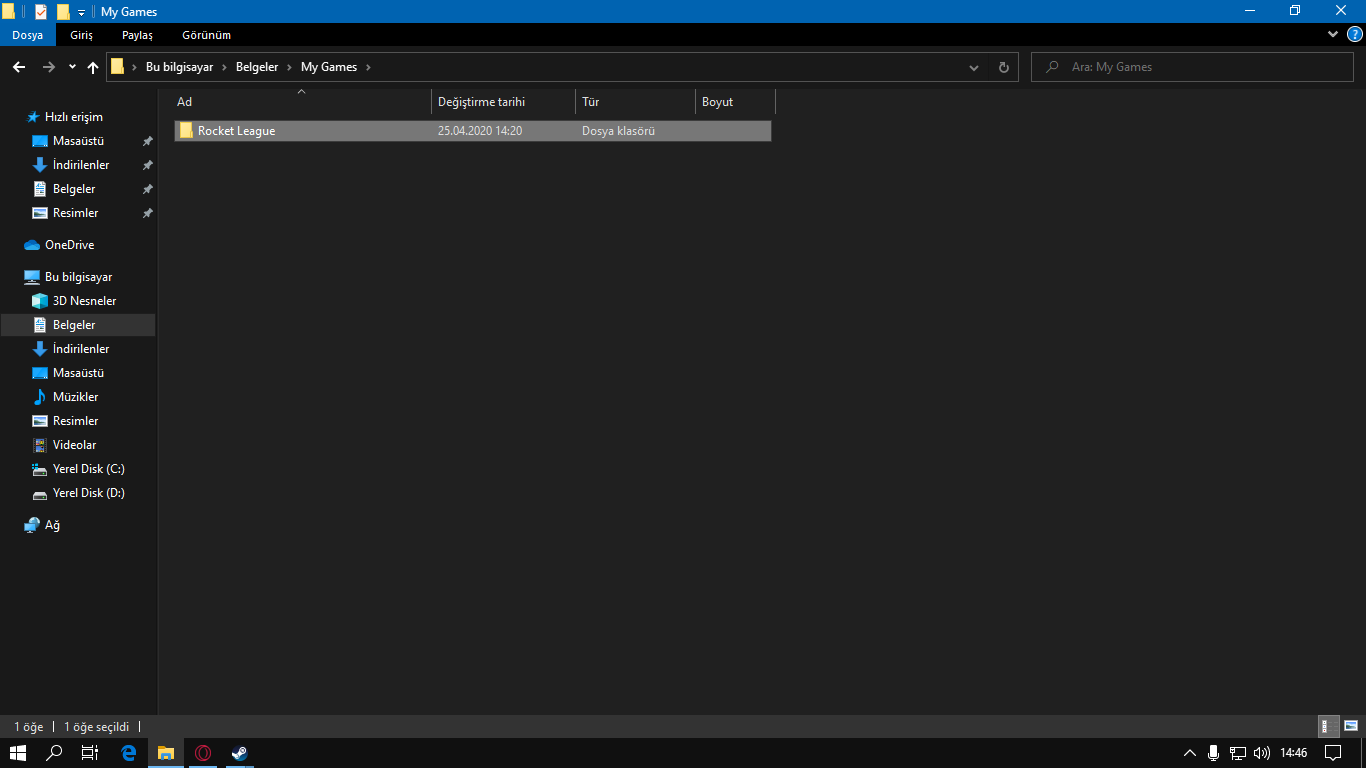Click the Properties icon in the title bar
The height and width of the screenshot is (768, 1366).
(41, 12)
